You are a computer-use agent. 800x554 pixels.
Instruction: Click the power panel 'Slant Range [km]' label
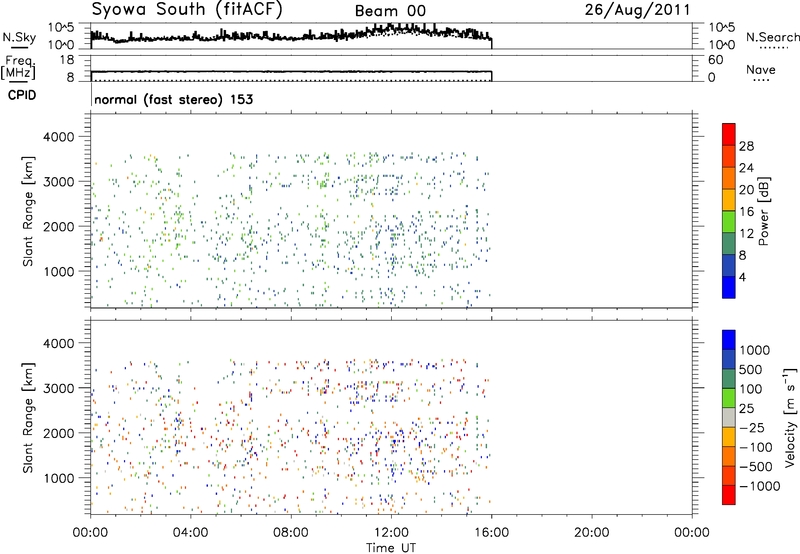click(x=29, y=211)
